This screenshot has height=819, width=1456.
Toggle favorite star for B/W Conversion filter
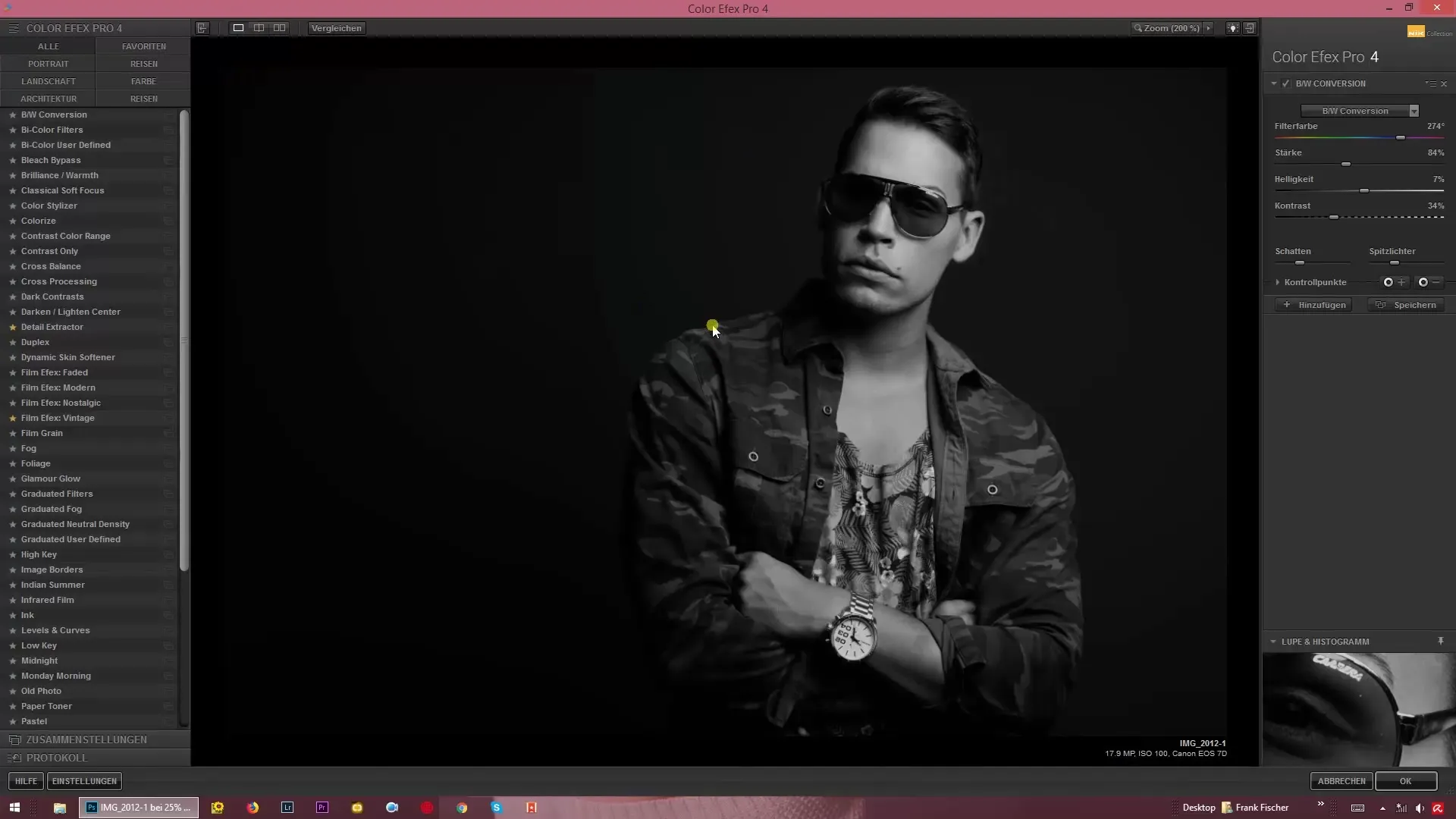(x=12, y=115)
